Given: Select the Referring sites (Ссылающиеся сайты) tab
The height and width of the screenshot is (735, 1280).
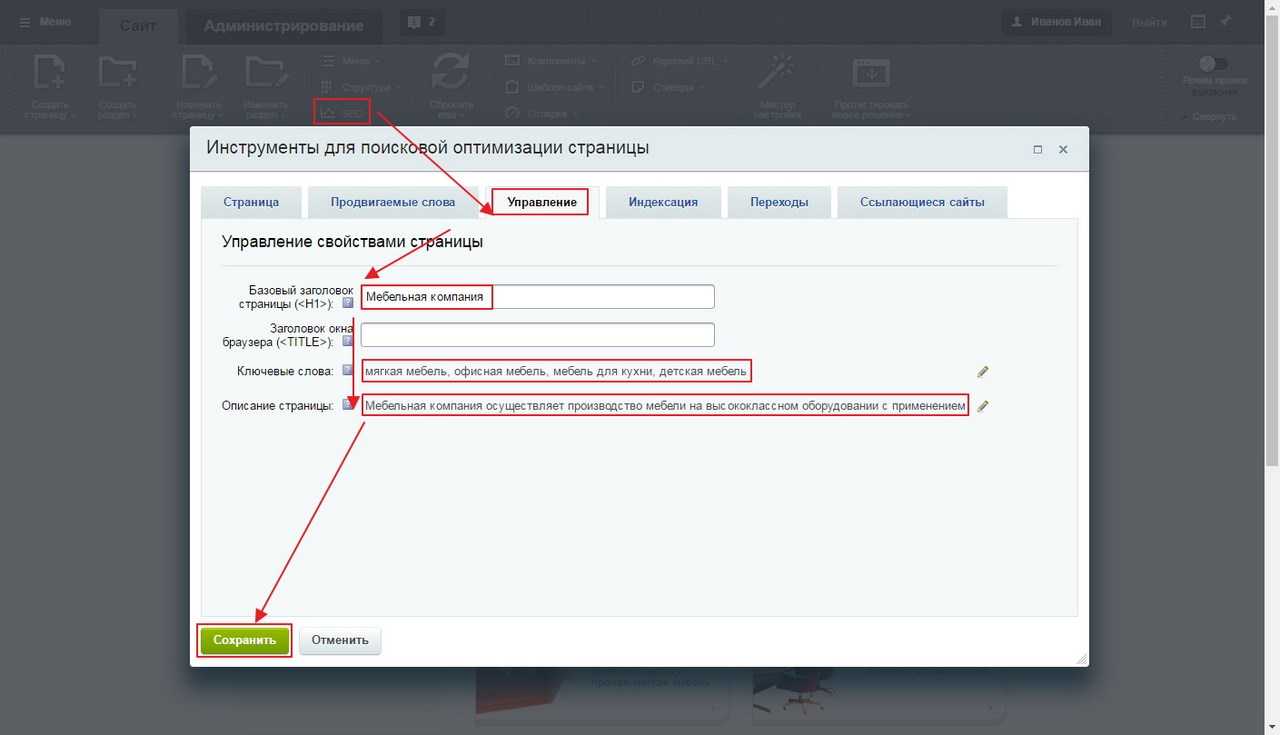Looking at the screenshot, I should (x=922, y=202).
